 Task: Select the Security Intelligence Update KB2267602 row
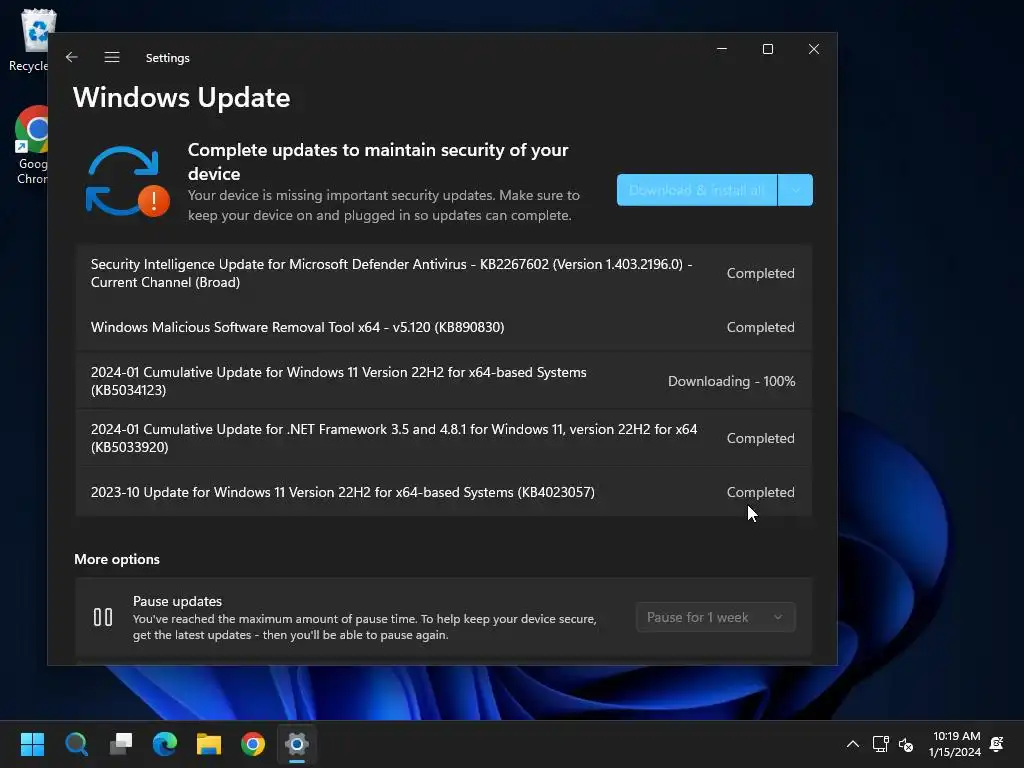pos(443,273)
